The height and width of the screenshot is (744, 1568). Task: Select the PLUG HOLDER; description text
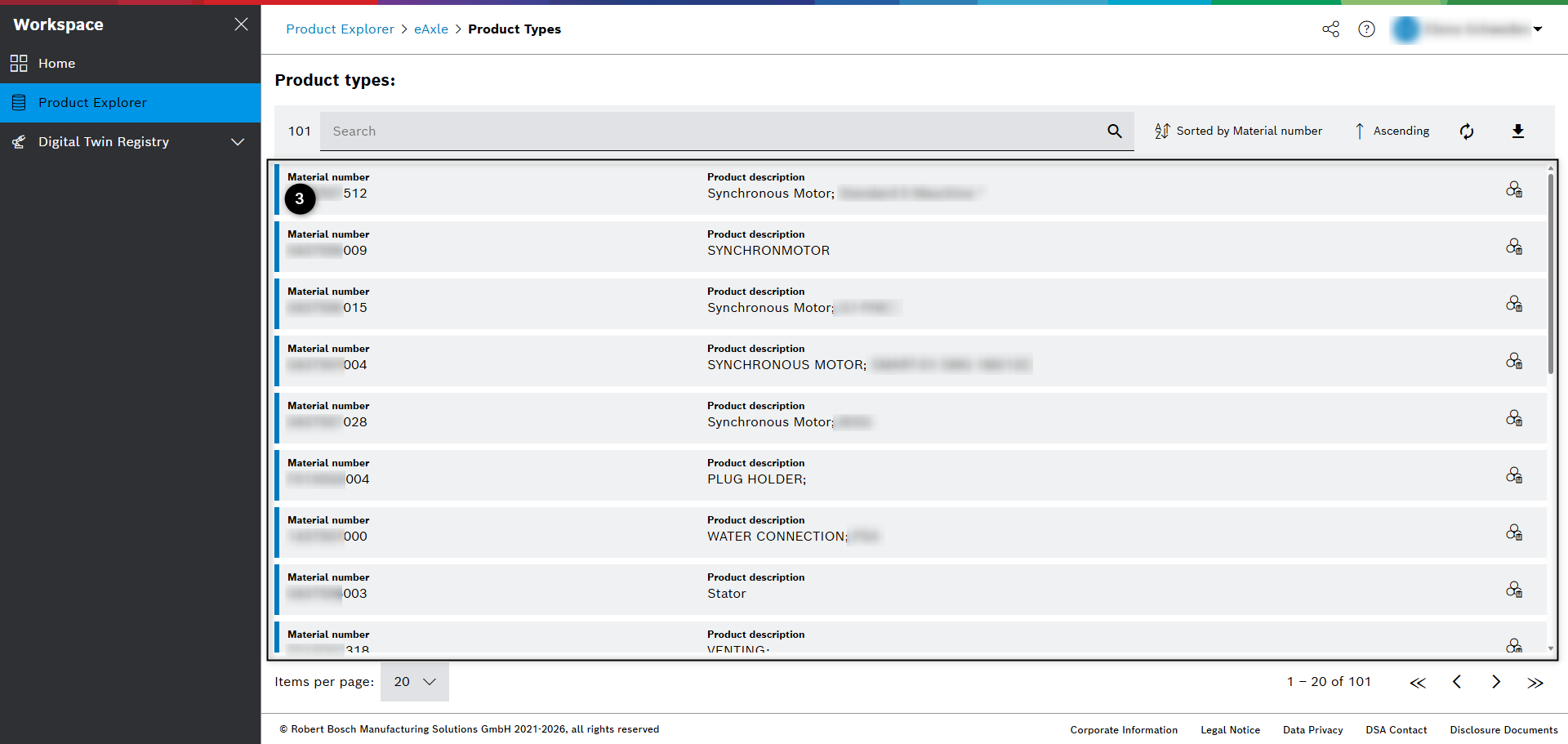(756, 479)
